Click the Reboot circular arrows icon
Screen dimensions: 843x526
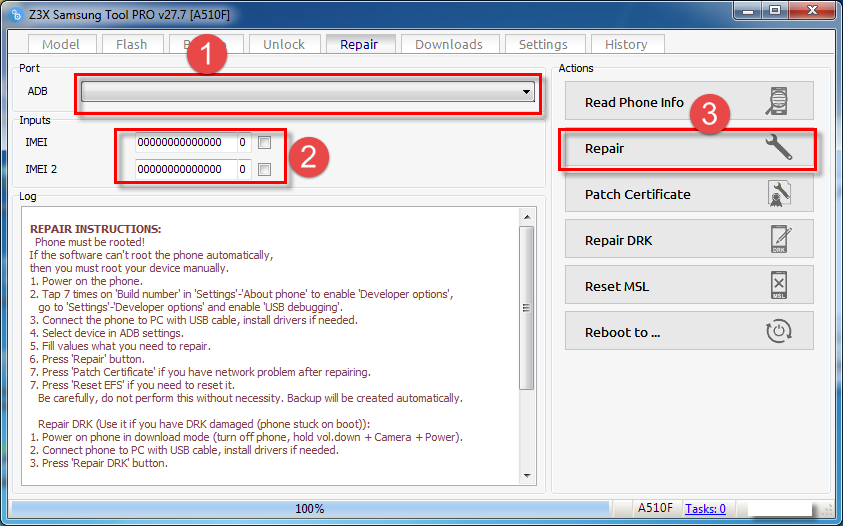coord(778,331)
